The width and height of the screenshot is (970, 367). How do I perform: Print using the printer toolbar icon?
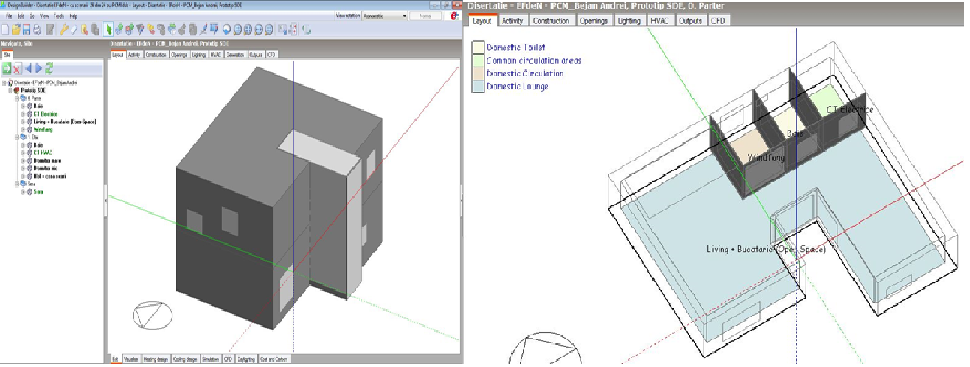(37, 30)
